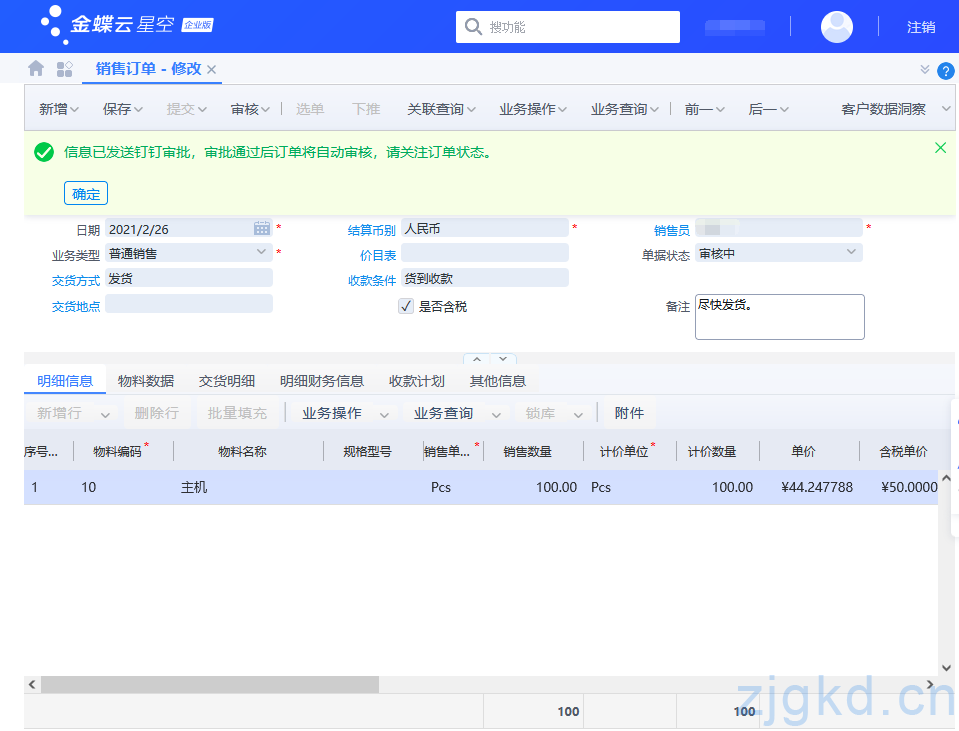
Task: Open the 后一 navigation dropdown
Action: 768,109
